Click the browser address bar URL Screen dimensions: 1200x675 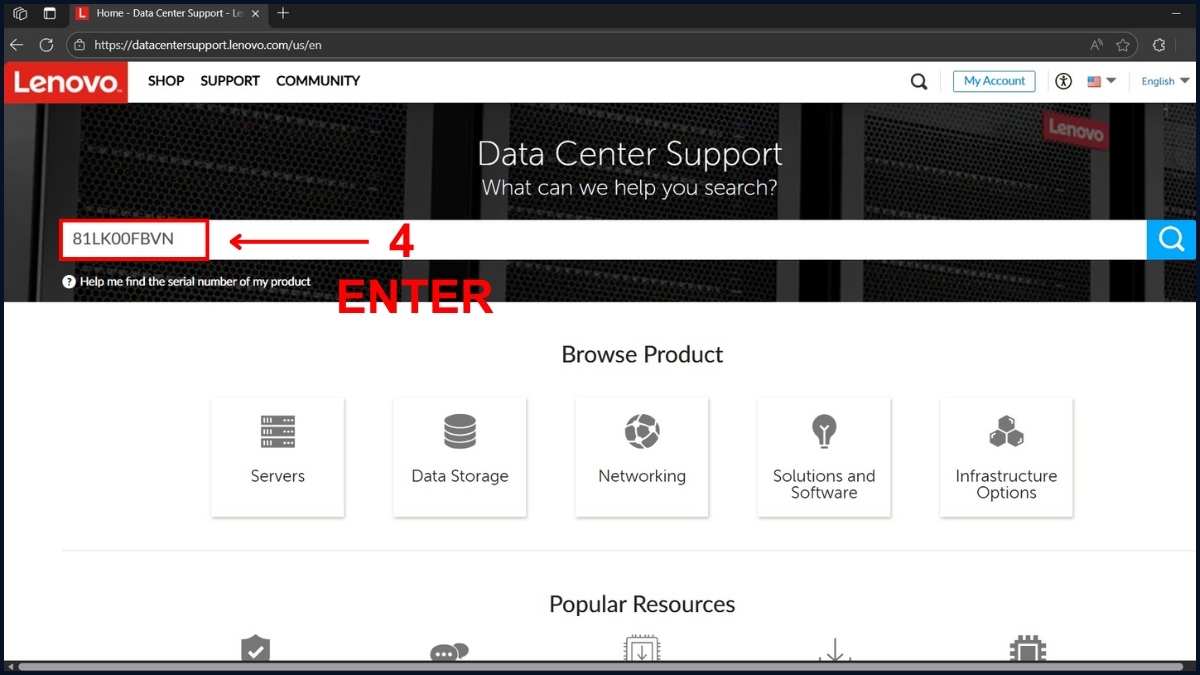coord(207,45)
